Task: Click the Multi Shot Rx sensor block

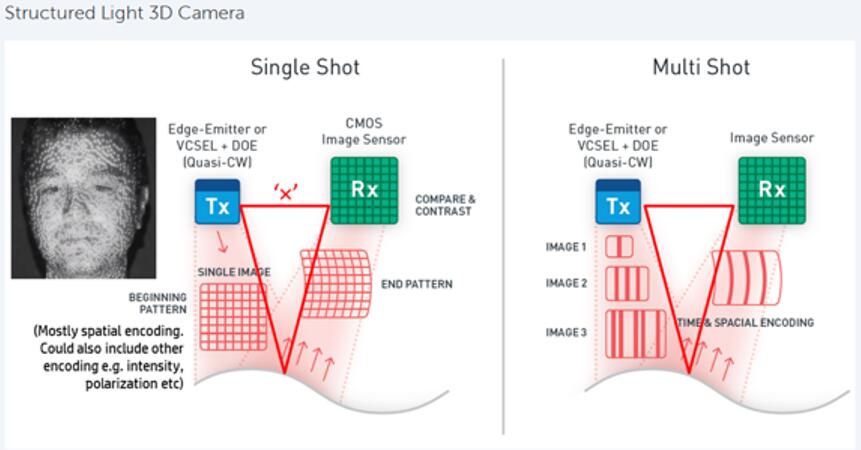Action: pos(772,190)
